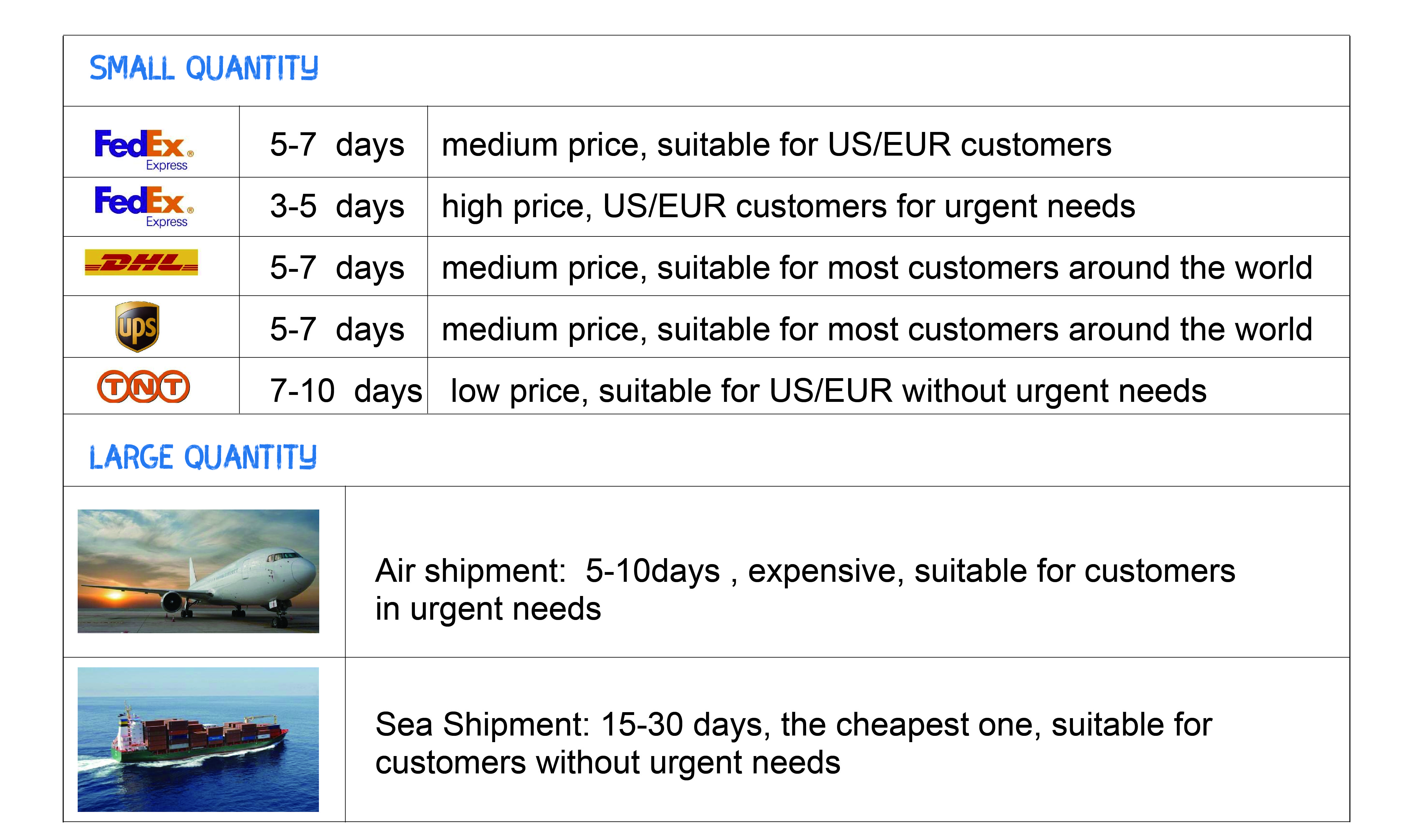This screenshot has width=1413, height=840.
Task: Click the UPS shield logo
Action: 137,327
